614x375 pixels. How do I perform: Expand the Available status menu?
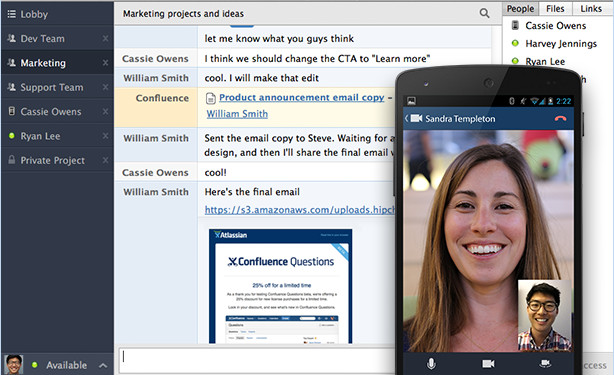click(x=103, y=366)
